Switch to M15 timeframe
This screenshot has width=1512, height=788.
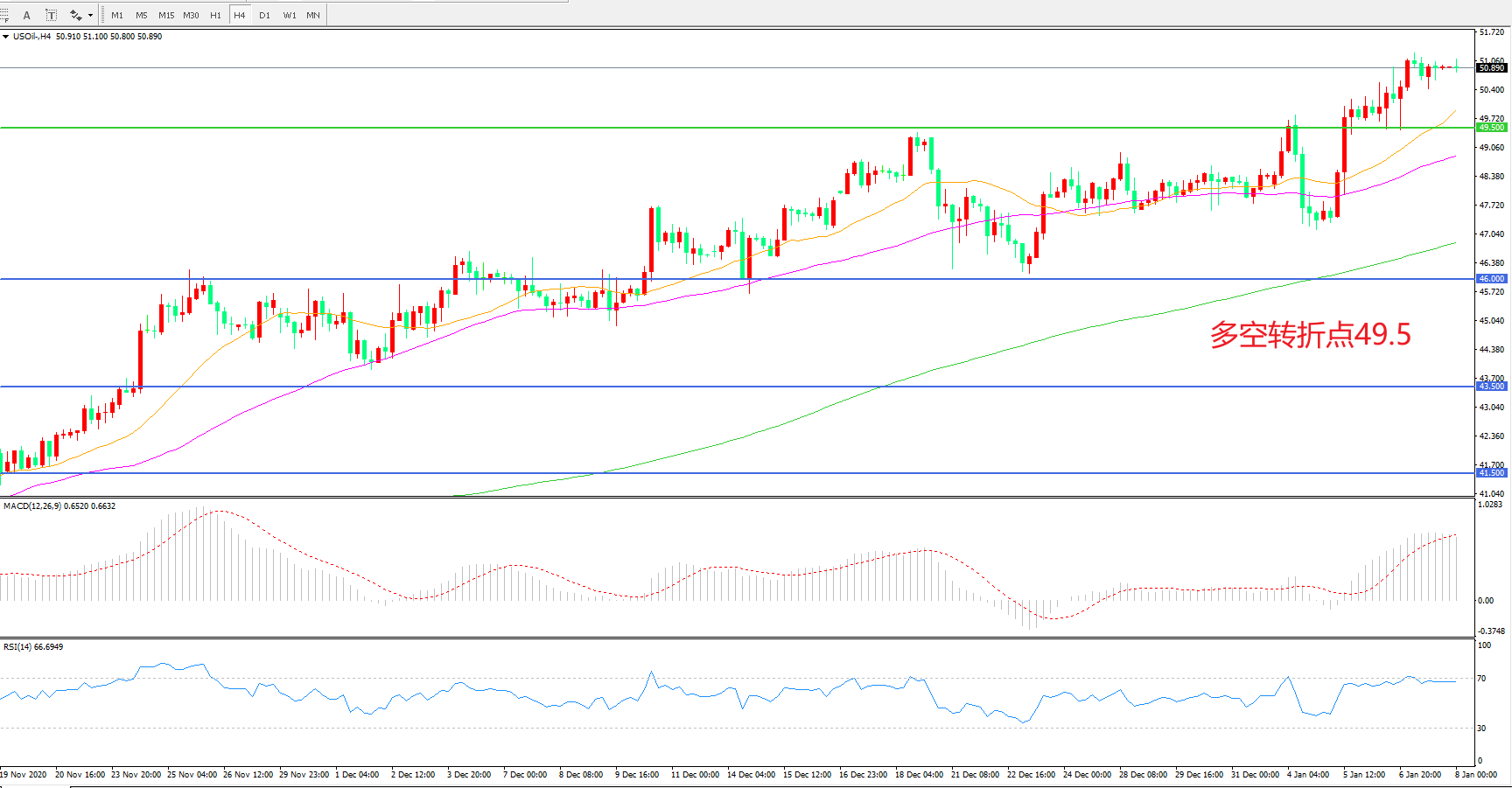point(165,15)
